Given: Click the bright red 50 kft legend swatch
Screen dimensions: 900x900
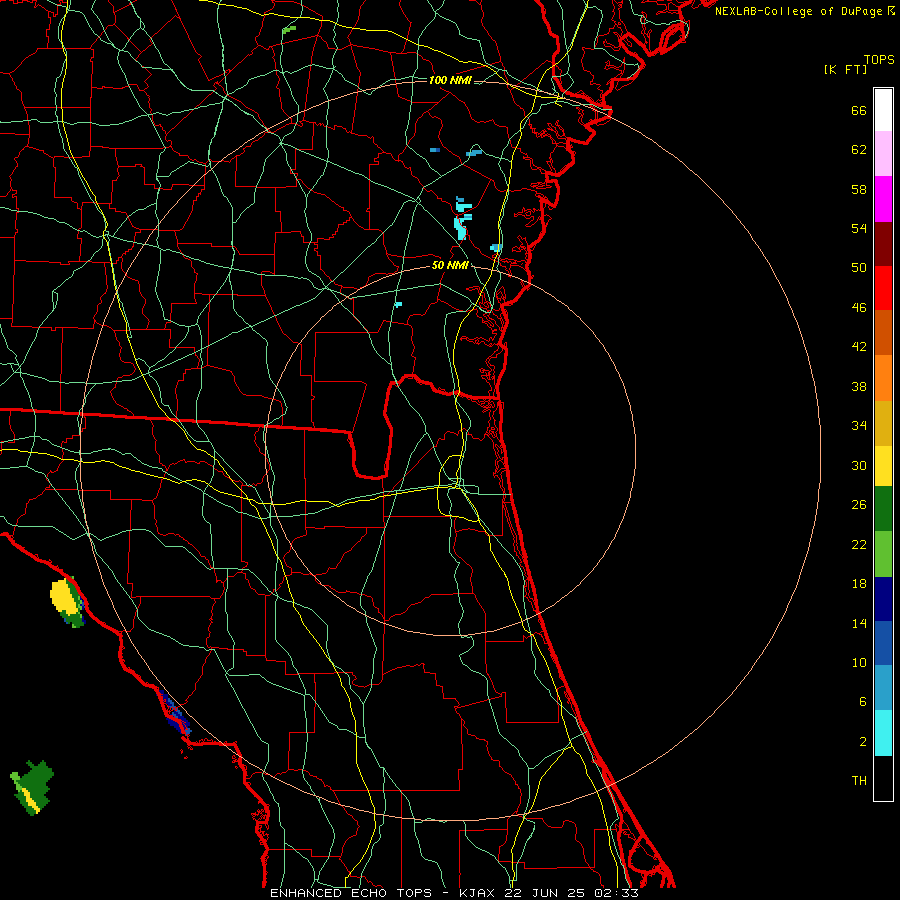Looking at the screenshot, I should [x=883, y=288].
